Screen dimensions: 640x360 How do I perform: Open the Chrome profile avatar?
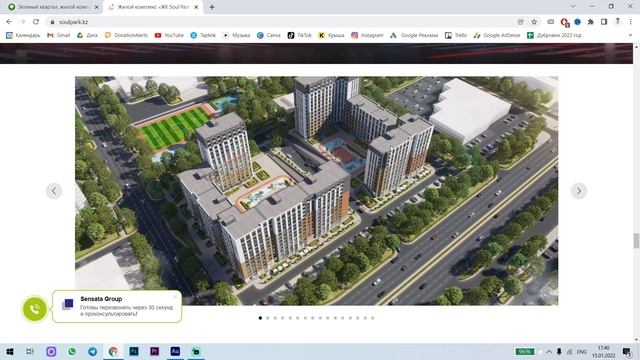pyautogui.click(x=618, y=22)
